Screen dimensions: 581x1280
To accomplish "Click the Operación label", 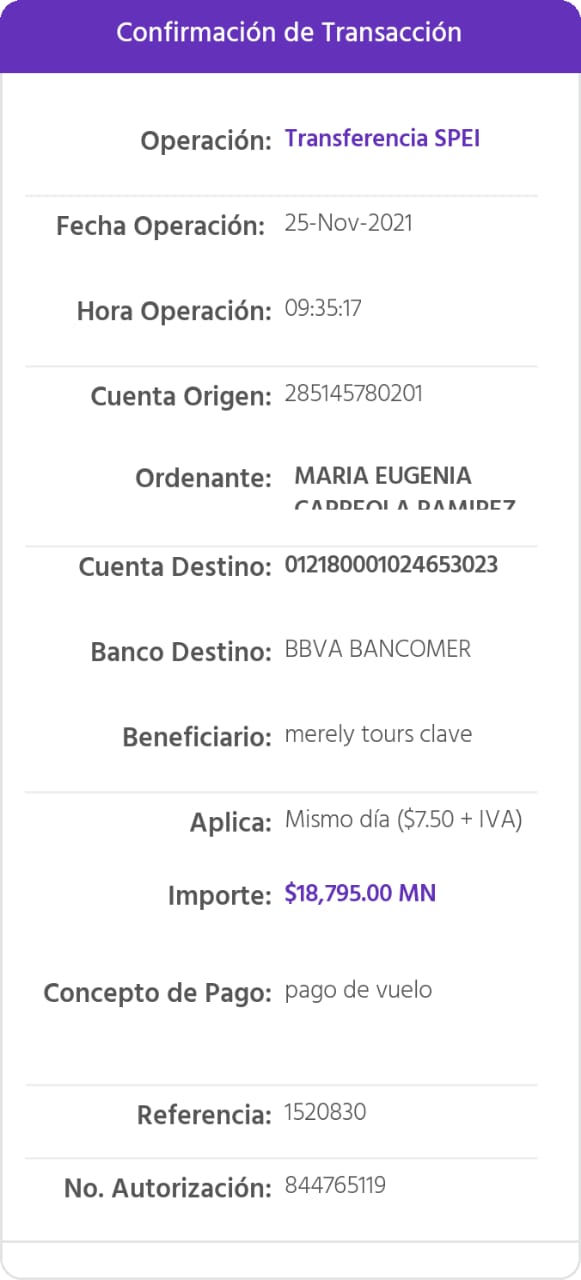I will pyautogui.click(x=206, y=141).
